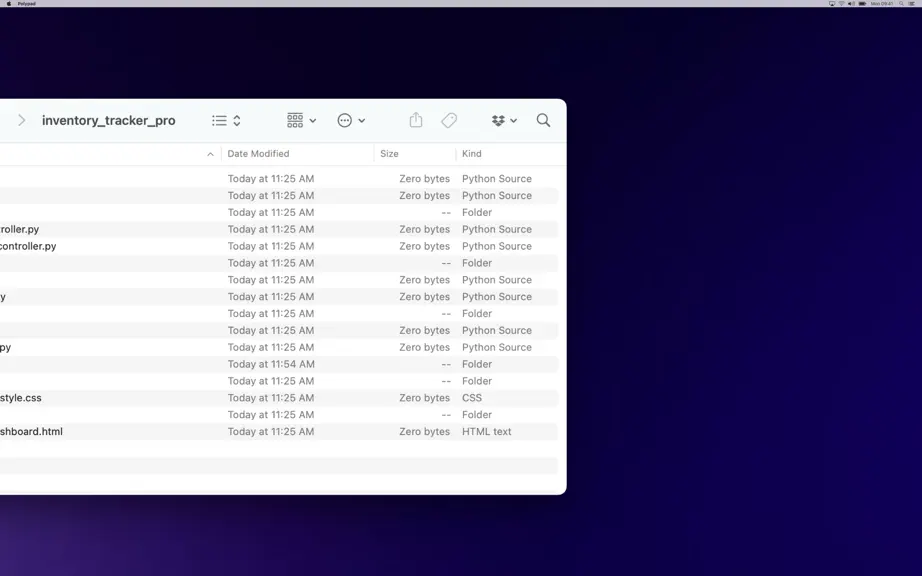Click the battery menu bar icon
Image resolution: width=922 pixels, height=576 pixels.
pos(862,4)
